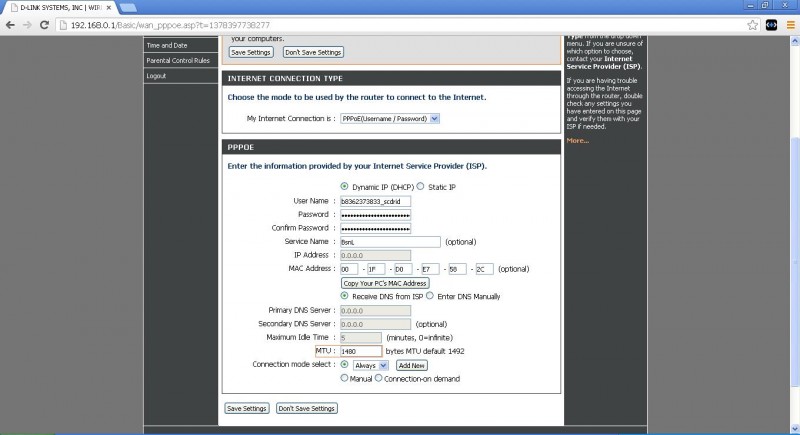Expand the Always connection schedule dropdown
The image size is (800, 435).
[x=369, y=366]
